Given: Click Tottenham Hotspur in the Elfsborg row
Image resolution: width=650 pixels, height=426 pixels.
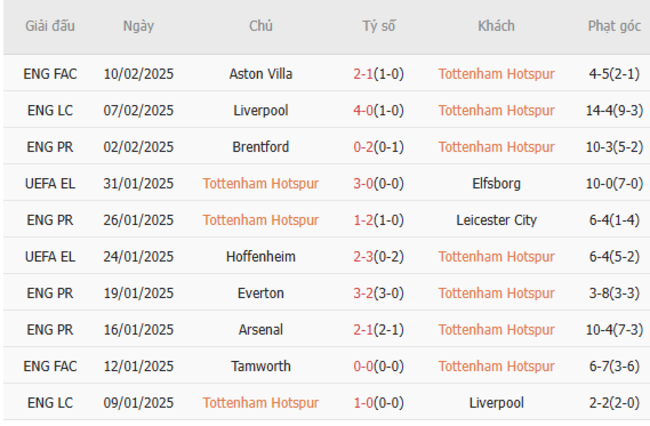Looking at the screenshot, I should (260, 183).
